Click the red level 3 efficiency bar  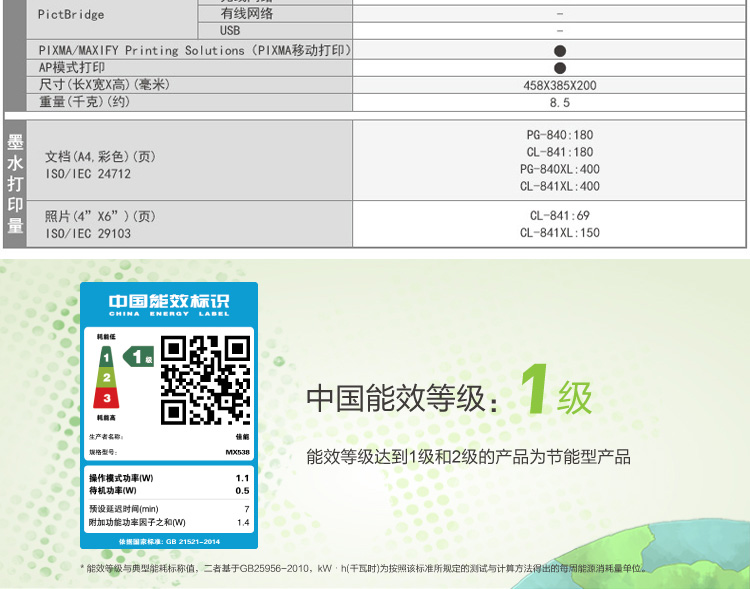(106, 398)
